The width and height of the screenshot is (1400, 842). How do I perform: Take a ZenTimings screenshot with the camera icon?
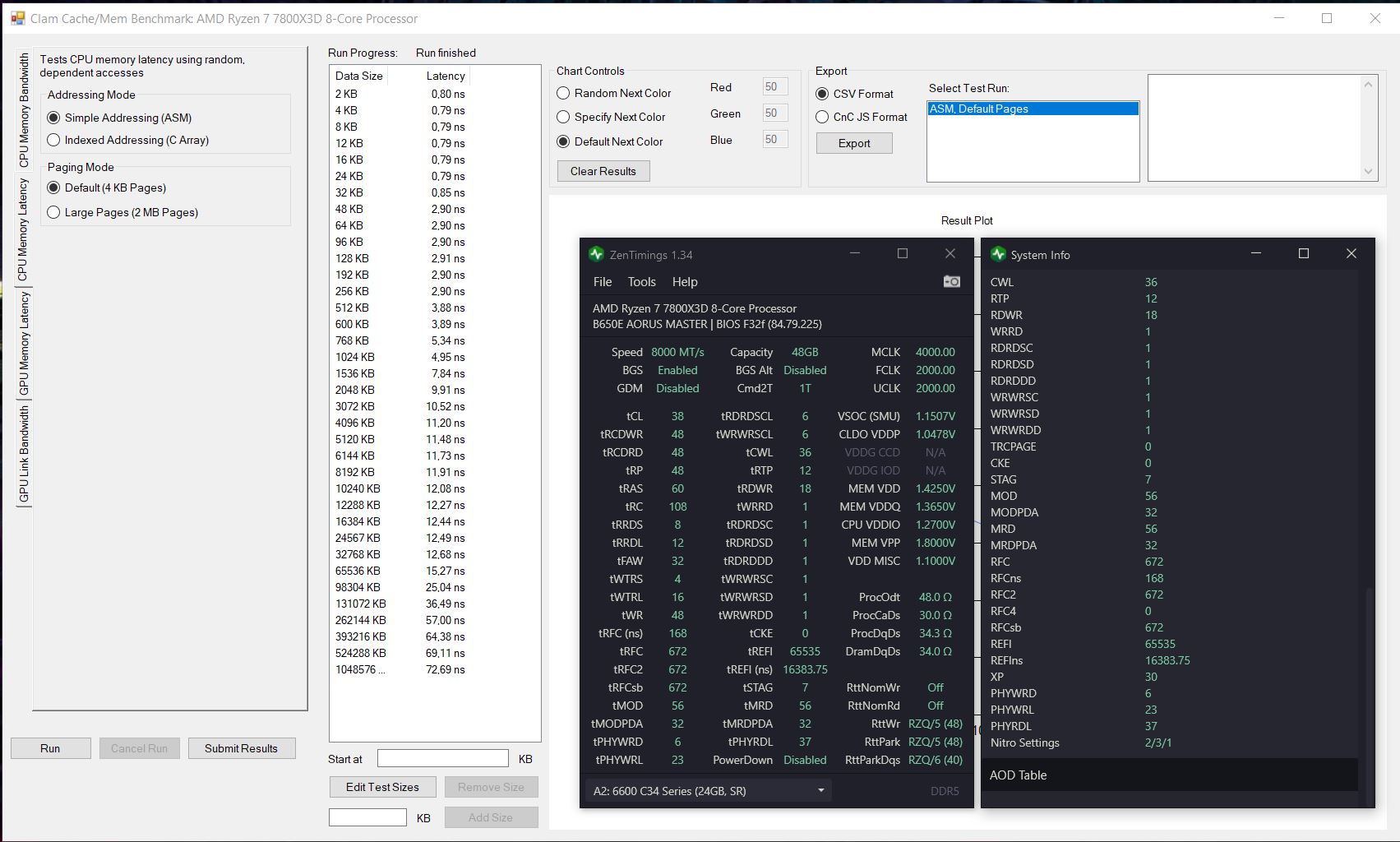point(951,281)
